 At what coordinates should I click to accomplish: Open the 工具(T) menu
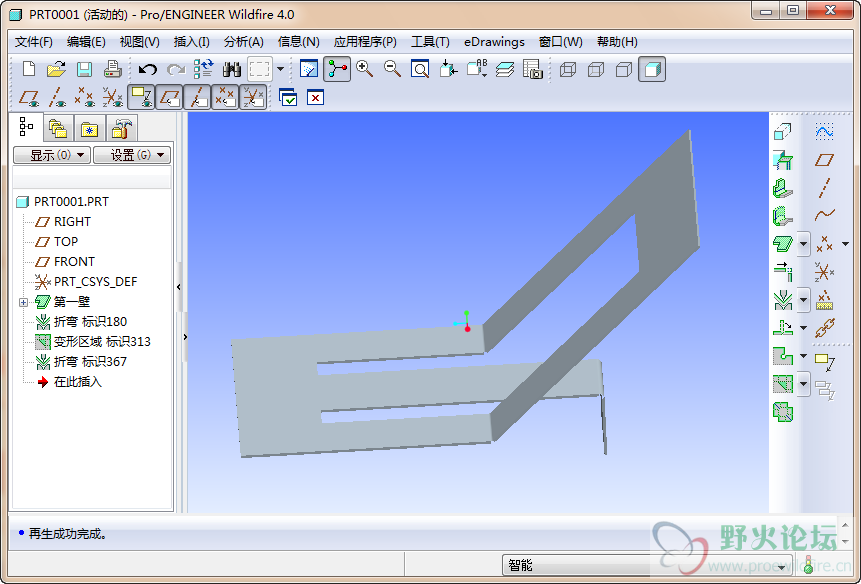(x=430, y=42)
